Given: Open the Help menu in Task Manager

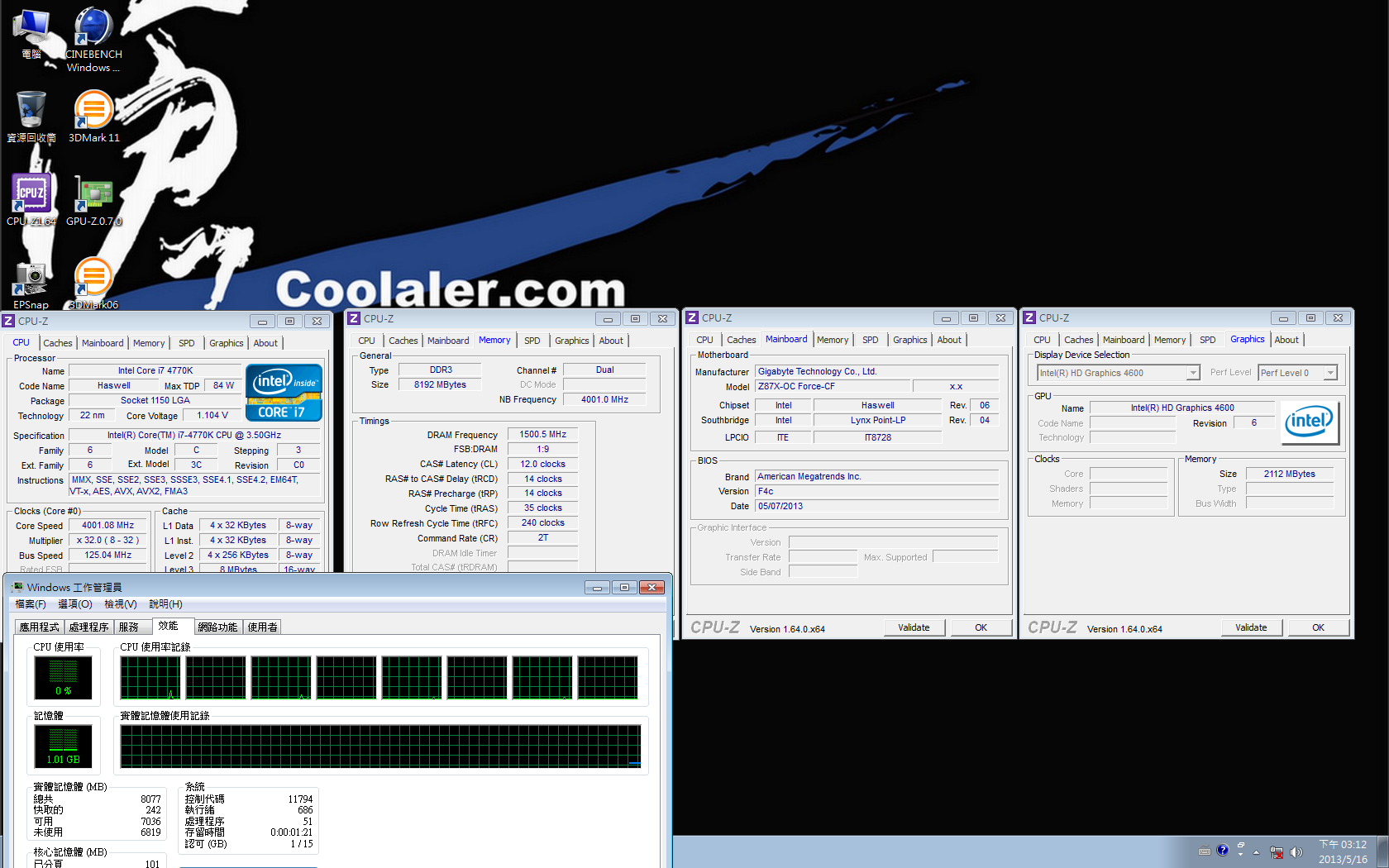Looking at the screenshot, I should [165, 604].
